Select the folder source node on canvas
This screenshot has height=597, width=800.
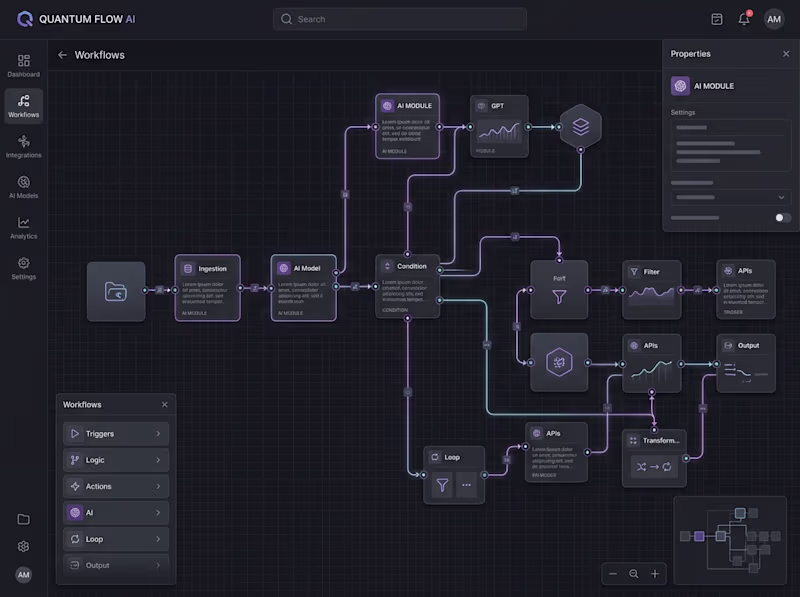click(x=116, y=291)
